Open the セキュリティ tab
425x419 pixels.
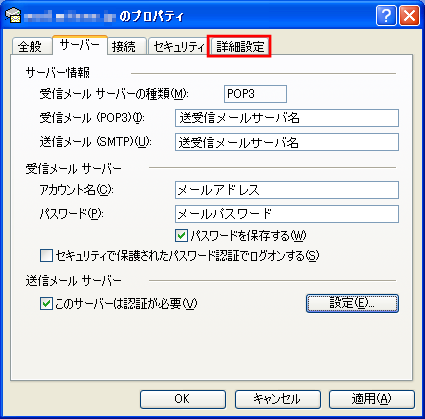179,46
